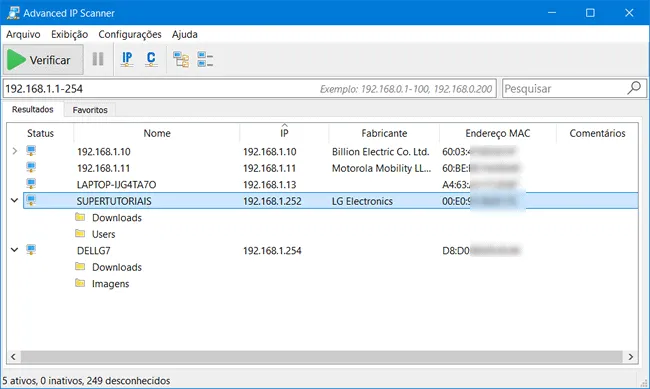The width and height of the screenshot is (650, 389).
Task: Select the SUPERTUTORIAIS entry
Action: point(114,201)
